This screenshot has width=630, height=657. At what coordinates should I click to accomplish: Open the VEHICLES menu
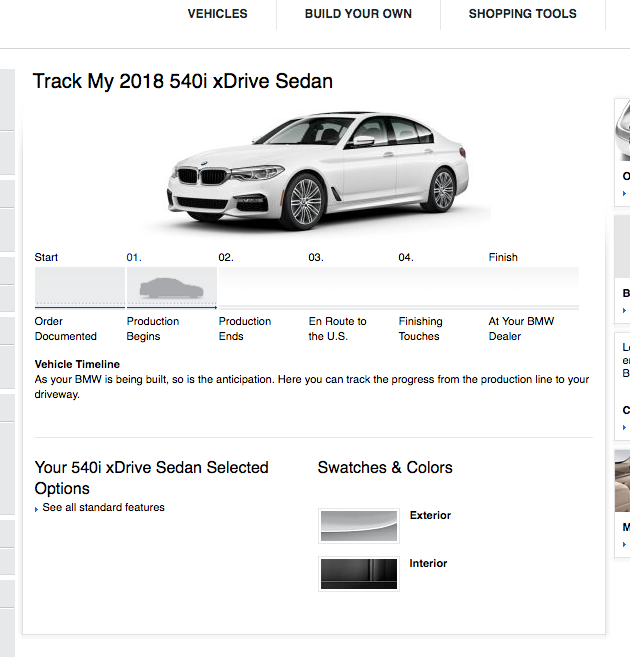(217, 14)
